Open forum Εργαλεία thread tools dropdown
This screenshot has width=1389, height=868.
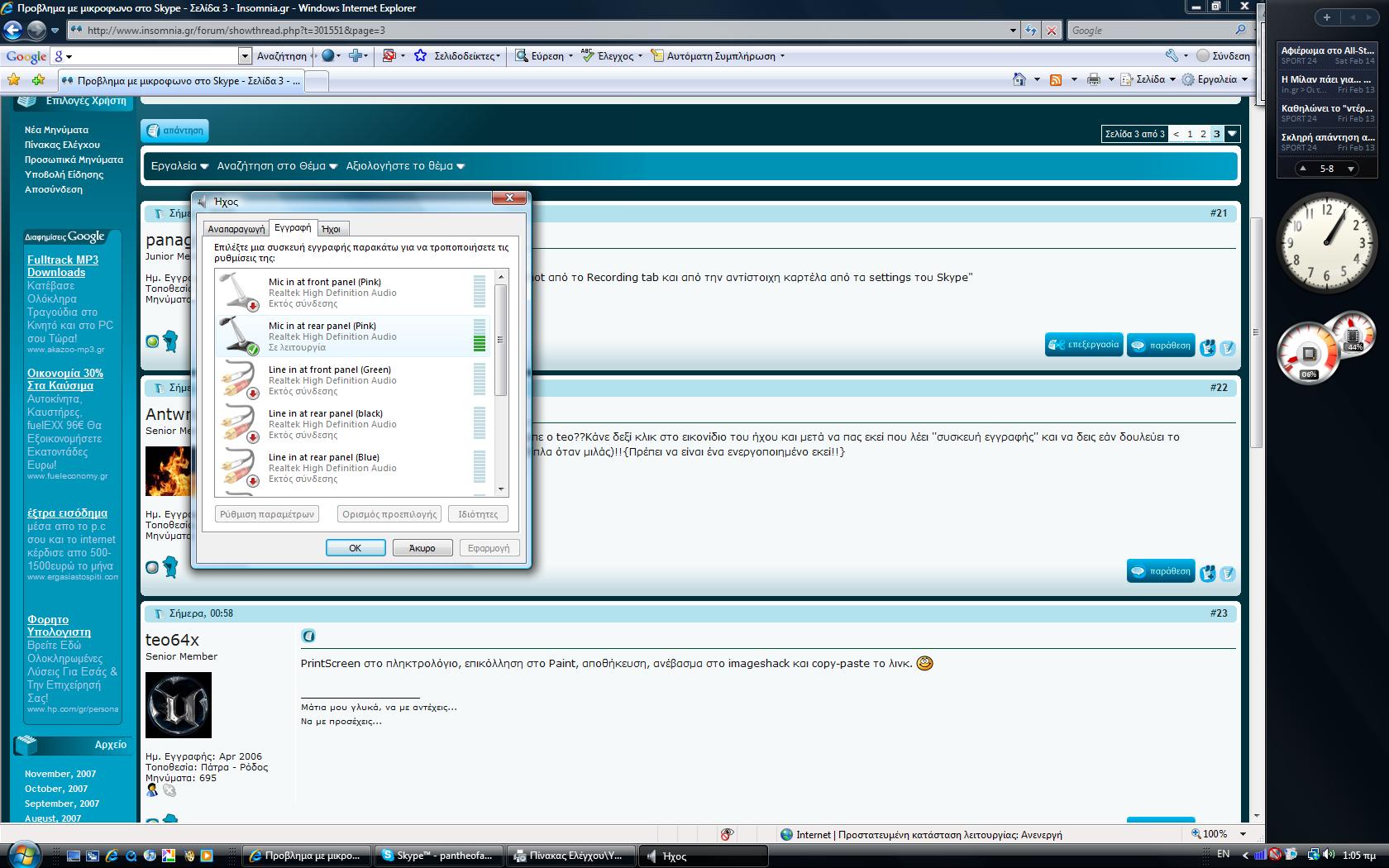tap(179, 165)
